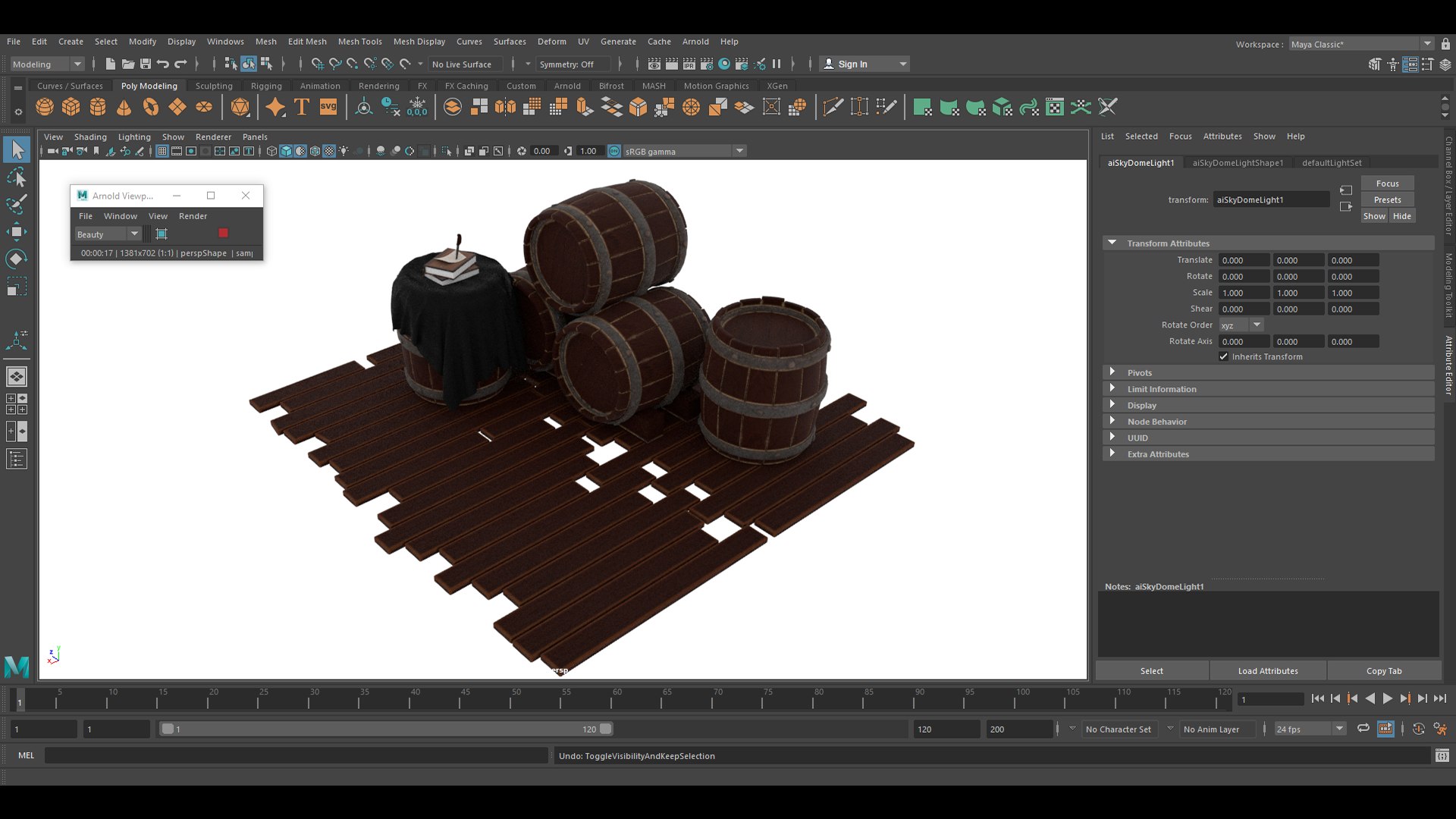Click the Sign In button
1456x819 pixels.
point(864,64)
